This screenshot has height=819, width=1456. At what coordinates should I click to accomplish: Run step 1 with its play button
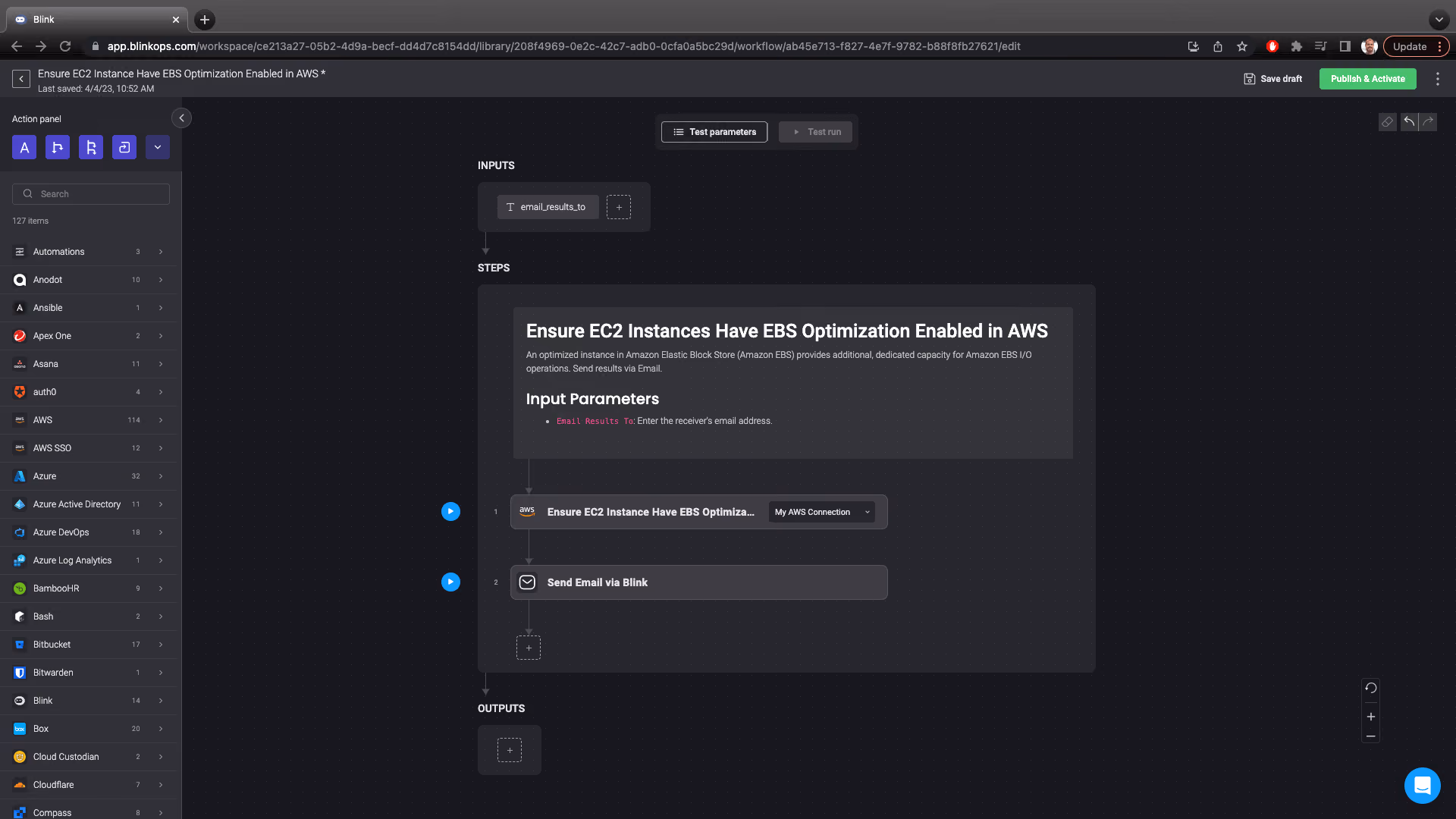tap(450, 512)
